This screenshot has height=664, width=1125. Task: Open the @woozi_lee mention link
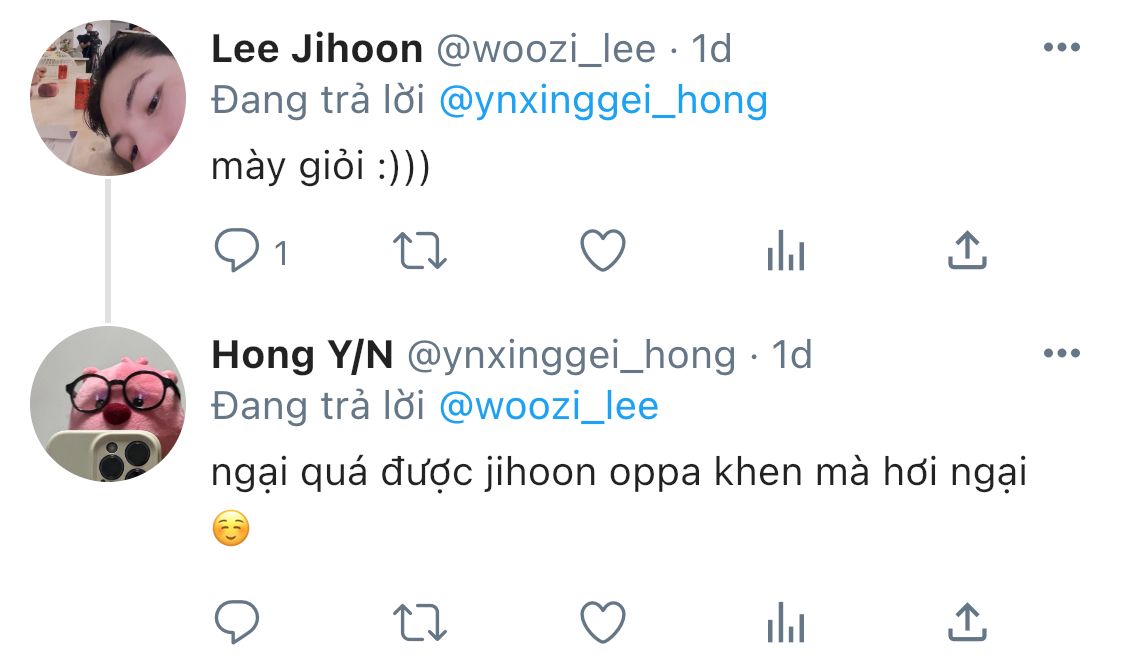point(548,406)
